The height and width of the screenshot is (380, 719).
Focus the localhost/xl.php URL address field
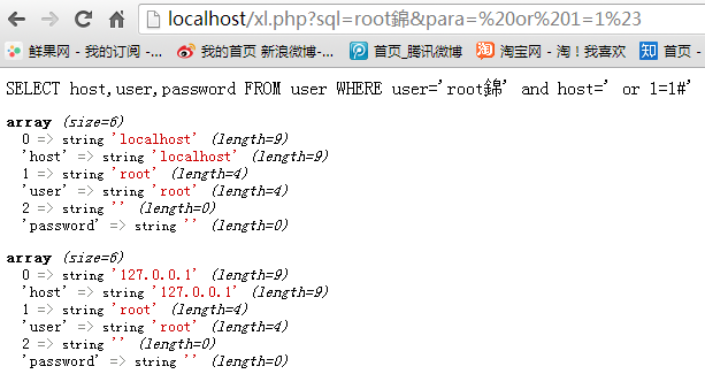[x=422, y=19]
